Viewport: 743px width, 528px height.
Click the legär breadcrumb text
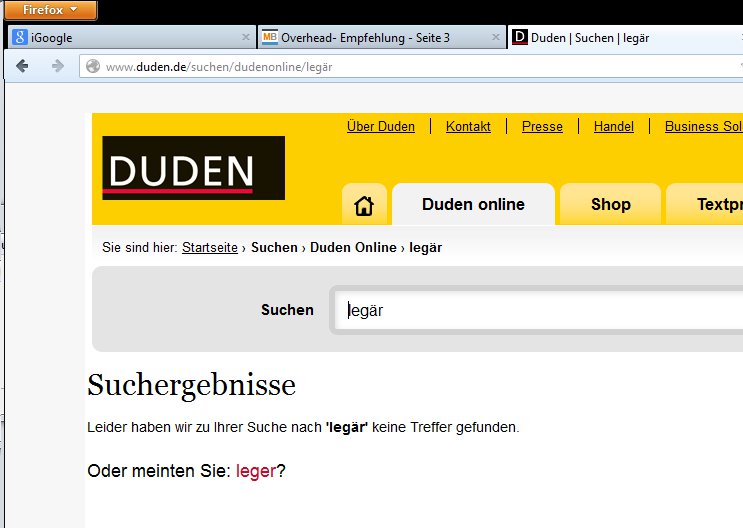(426, 247)
